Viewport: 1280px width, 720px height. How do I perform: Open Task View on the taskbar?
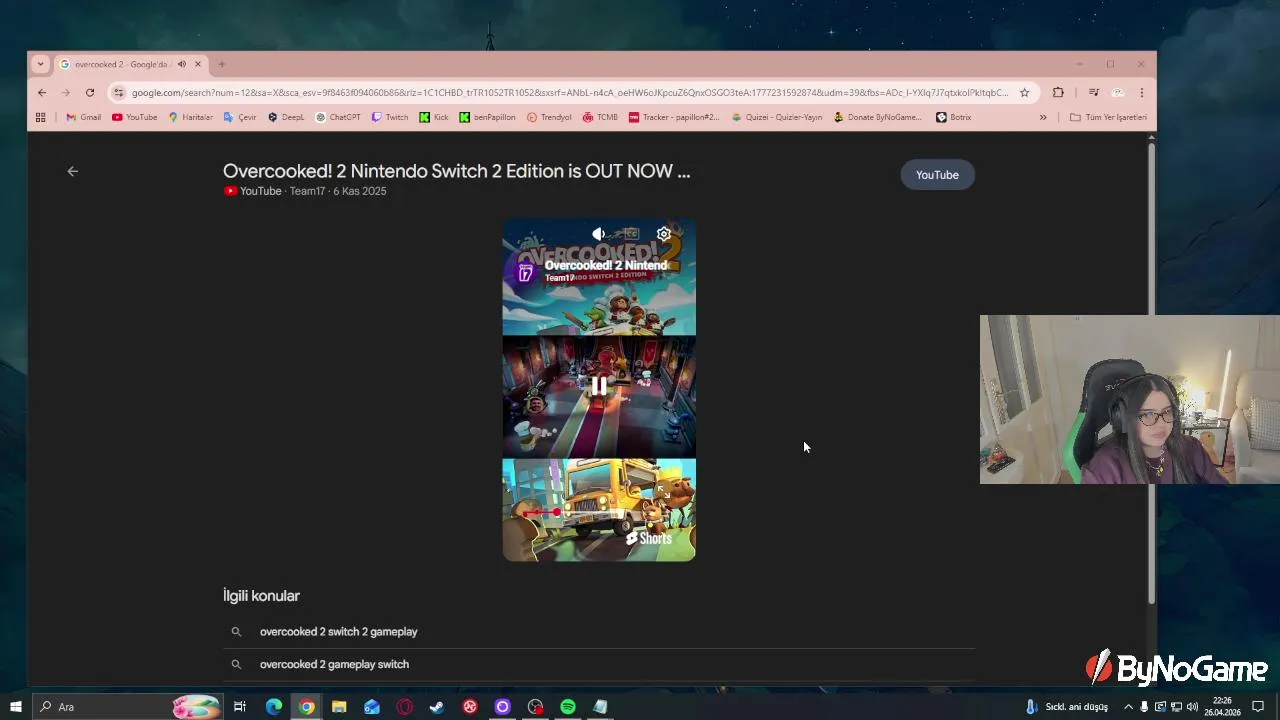pos(240,707)
